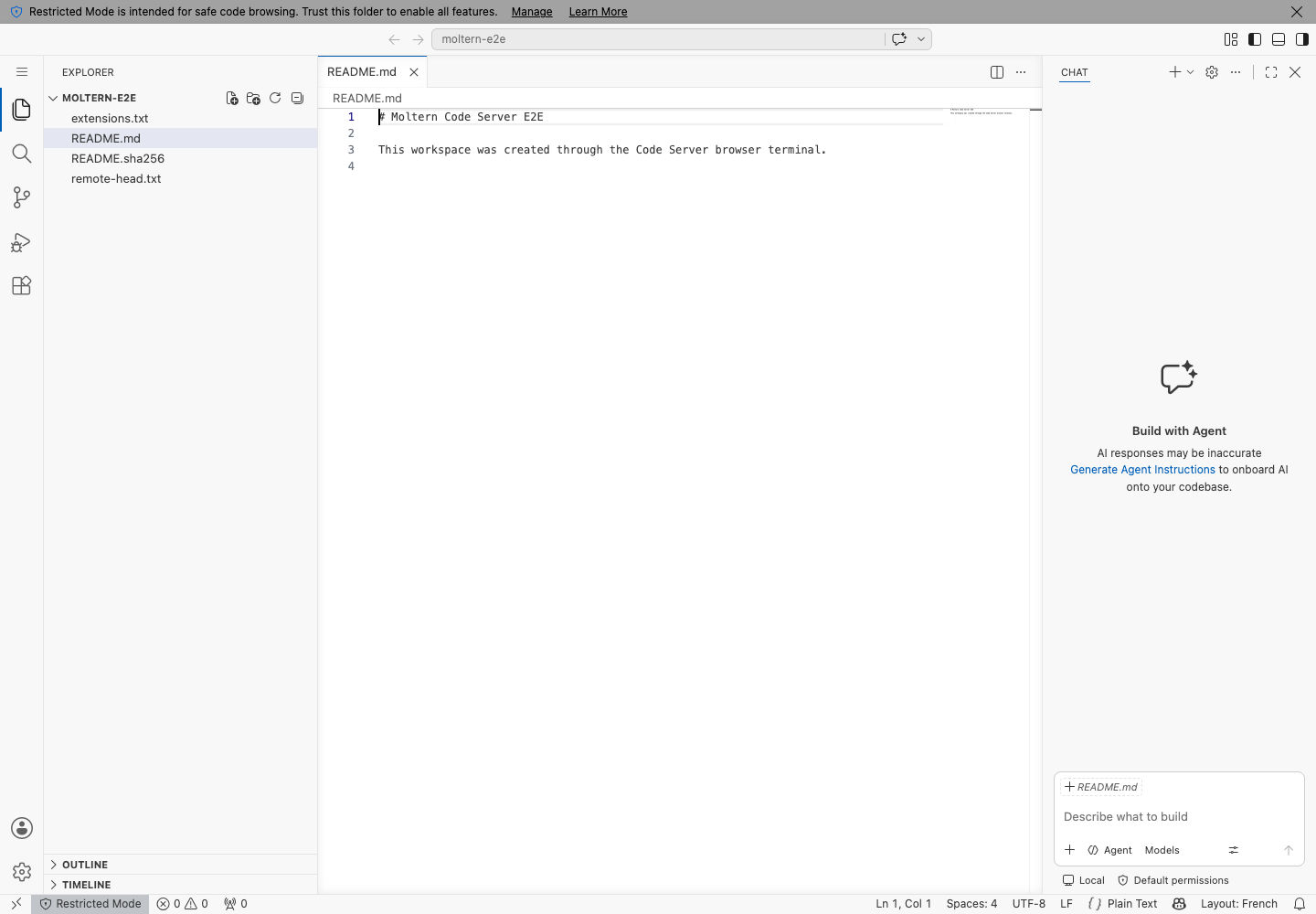Open the Explorer view in activity bar
This screenshot has height=914, width=1316.
point(22,110)
